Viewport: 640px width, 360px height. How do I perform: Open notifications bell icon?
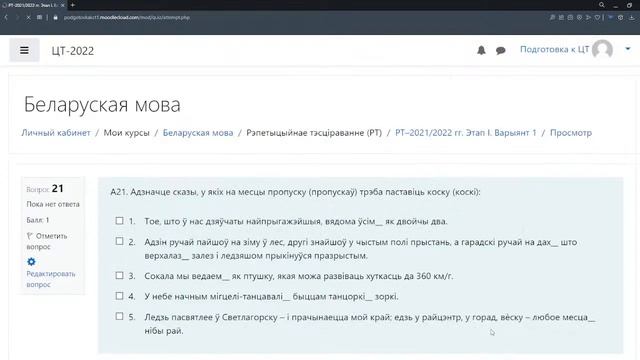pos(482,50)
